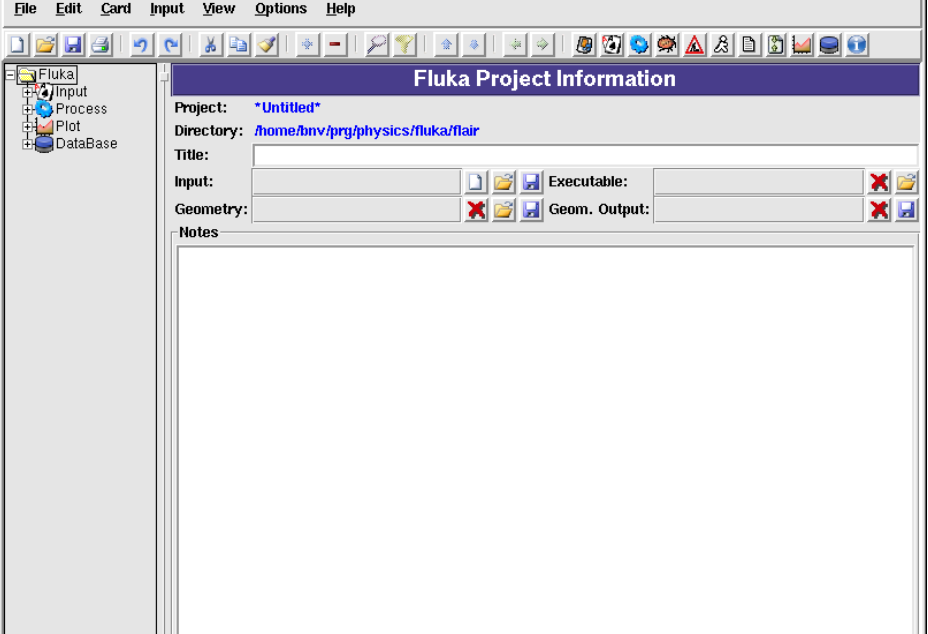
Task: Select Process in the project tree
Action: coord(81,109)
